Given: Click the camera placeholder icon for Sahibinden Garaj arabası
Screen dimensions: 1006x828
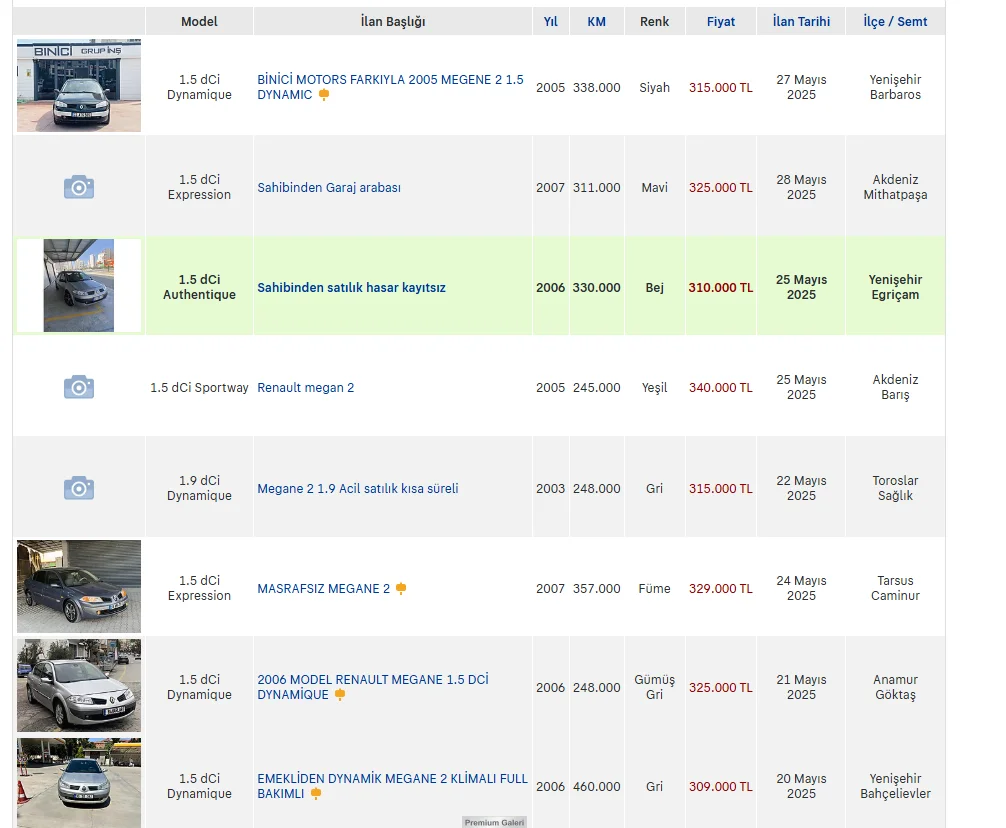Looking at the screenshot, I should tap(79, 187).
